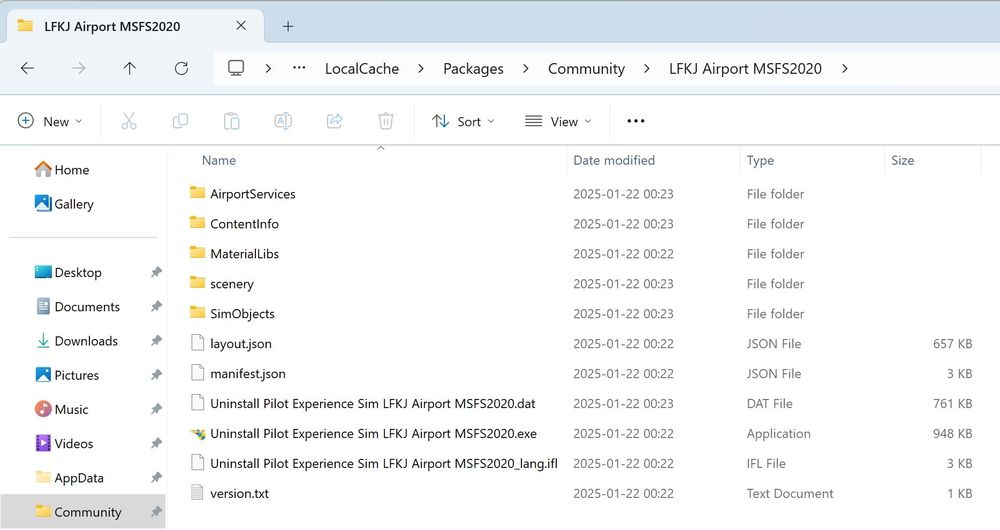Click LFKJ Airport MSFS2020 breadcrumb
Screen dimensions: 1000x530
pos(745,69)
